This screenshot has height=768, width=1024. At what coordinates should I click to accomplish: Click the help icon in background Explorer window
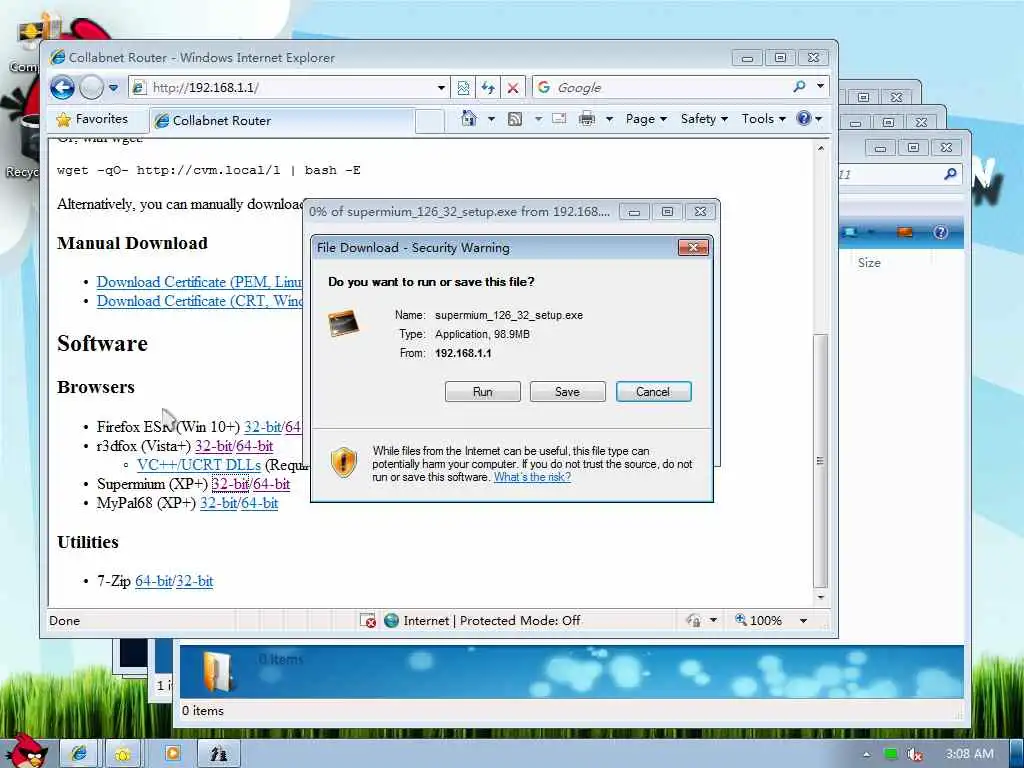tap(940, 232)
